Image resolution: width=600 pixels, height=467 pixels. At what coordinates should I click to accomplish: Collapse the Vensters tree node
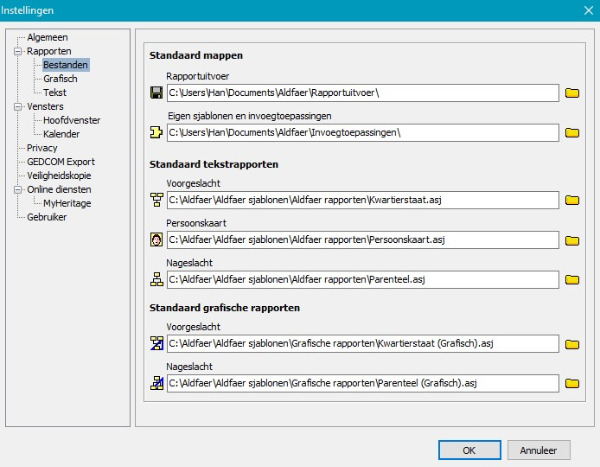click(x=17, y=106)
